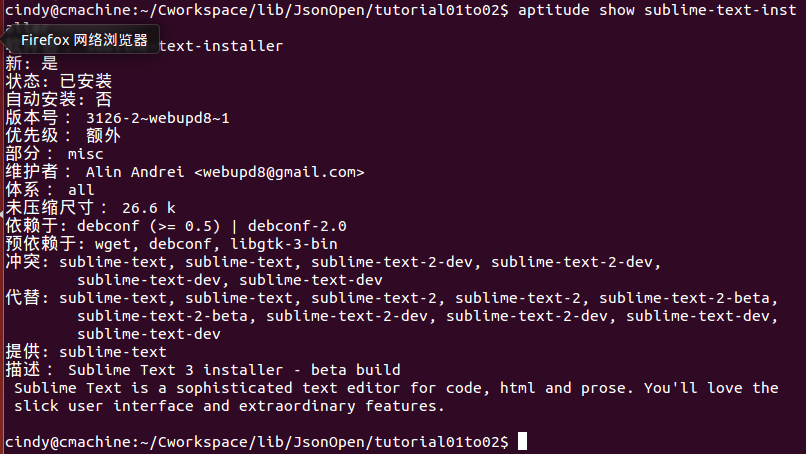Click the 未压缩尺寸 26.6 k size value
Image resolution: width=806 pixels, height=454 pixels.
149,208
